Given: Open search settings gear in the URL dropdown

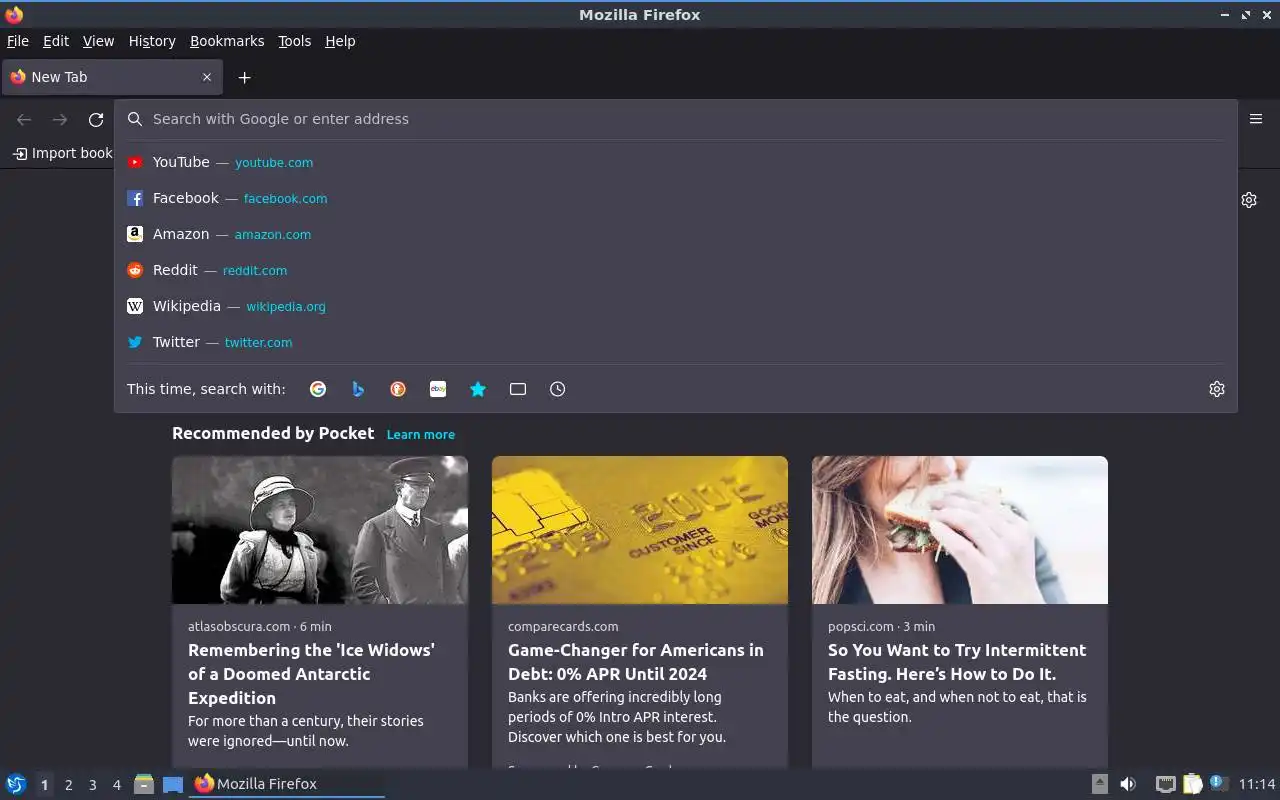Looking at the screenshot, I should coord(1217,389).
